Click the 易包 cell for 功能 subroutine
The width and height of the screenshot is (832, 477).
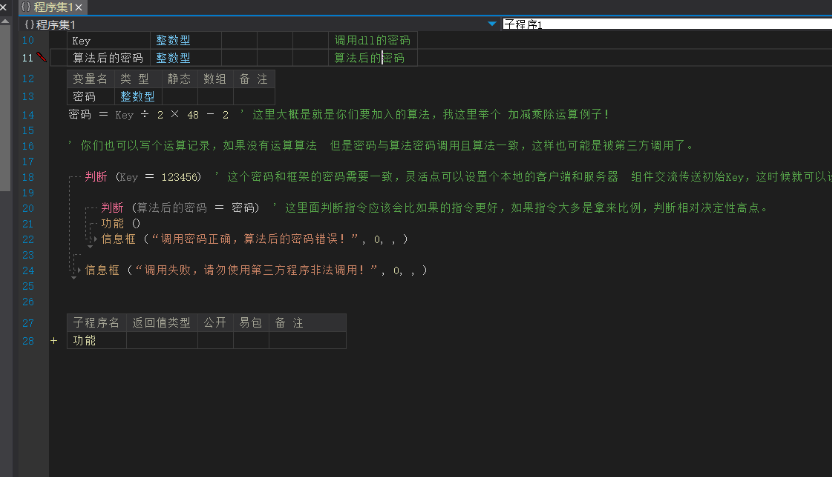[x=249, y=341]
